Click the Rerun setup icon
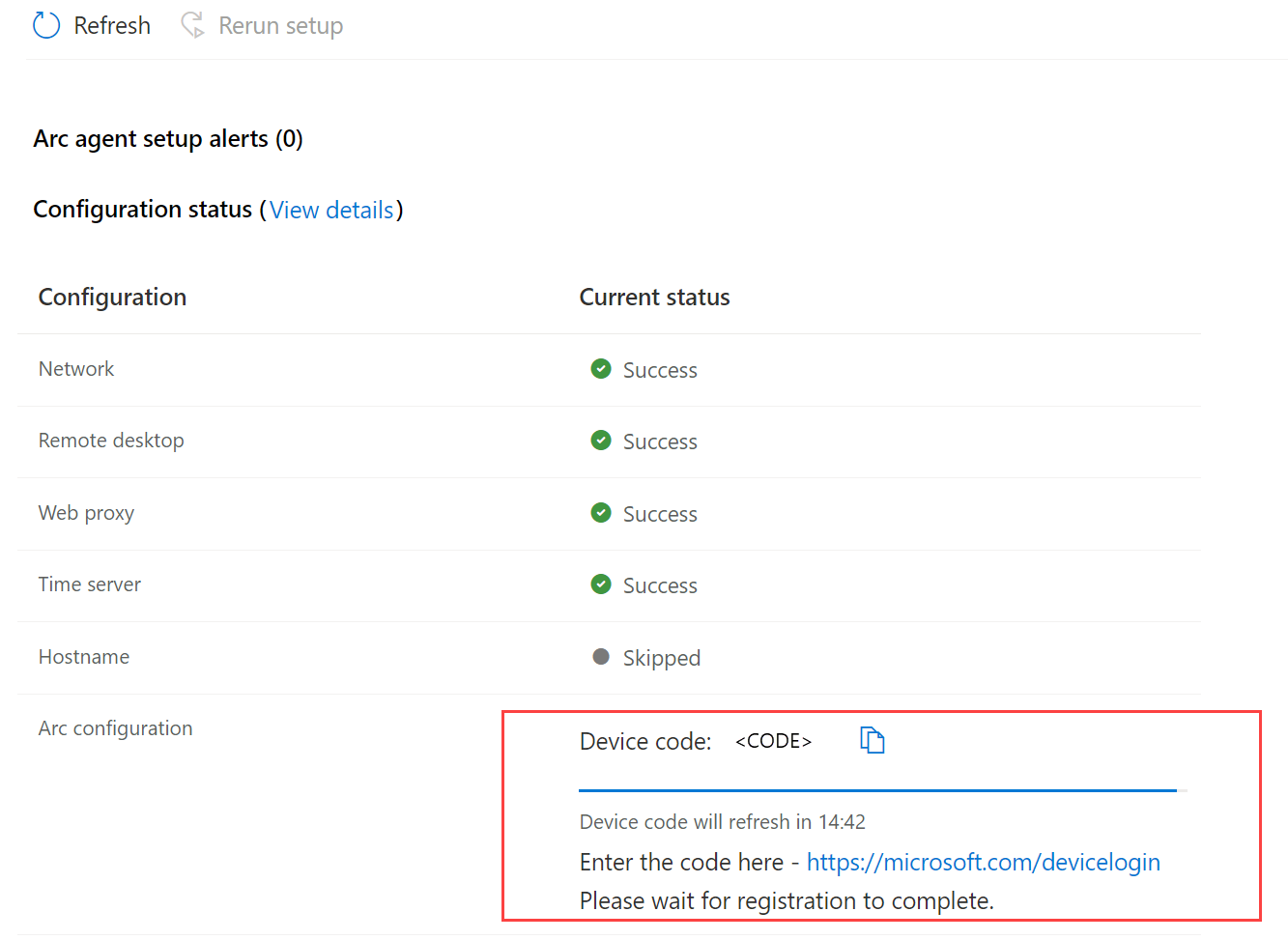The height and width of the screenshot is (940, 1288). click(193, 25)
